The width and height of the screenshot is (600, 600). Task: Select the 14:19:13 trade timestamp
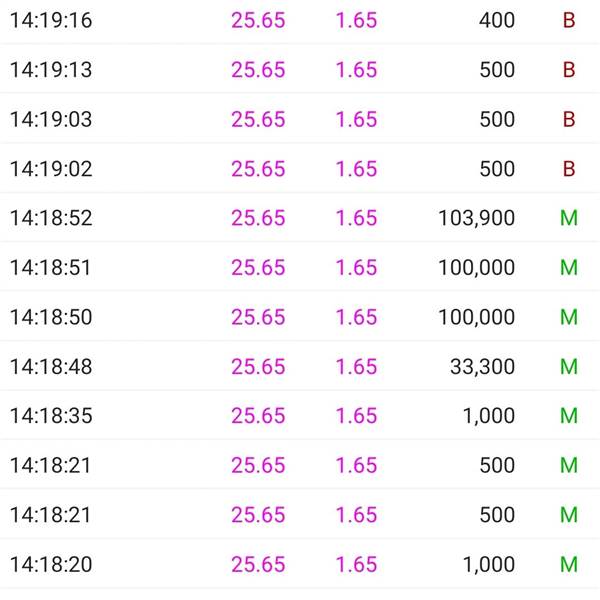pos(51,70)
